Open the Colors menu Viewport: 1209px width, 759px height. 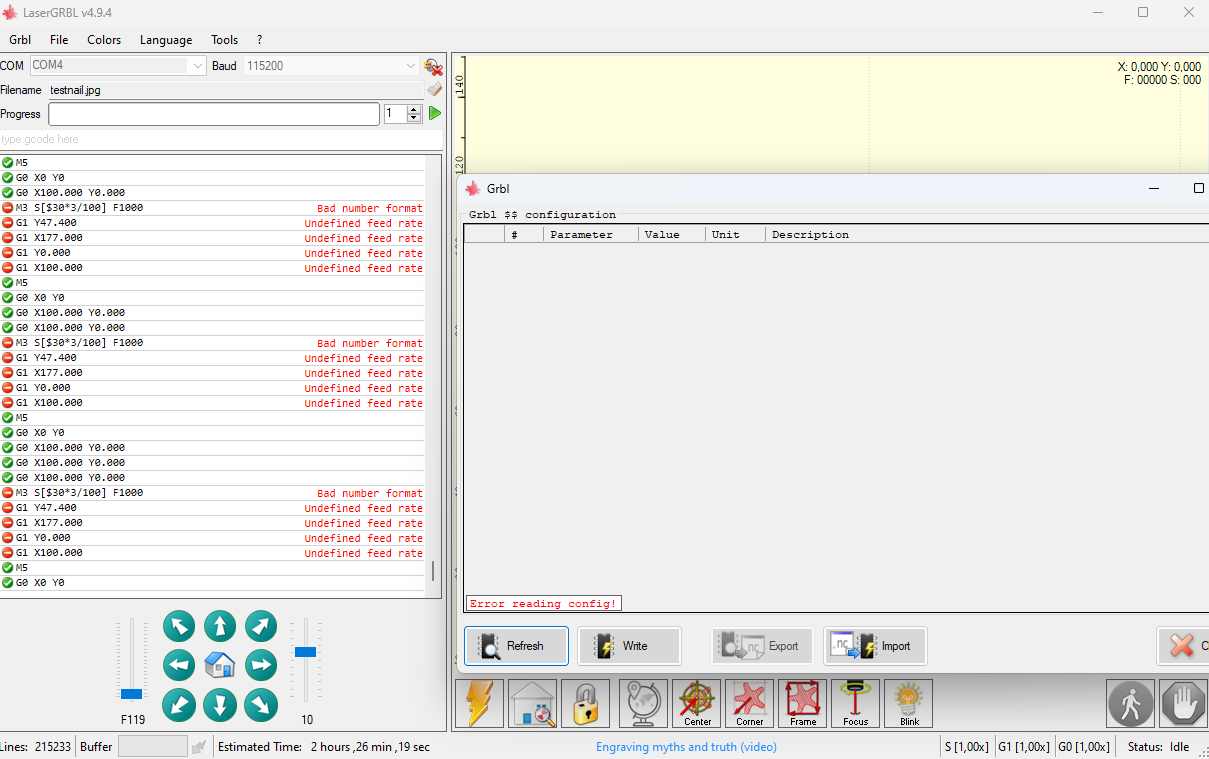[104, 40]
